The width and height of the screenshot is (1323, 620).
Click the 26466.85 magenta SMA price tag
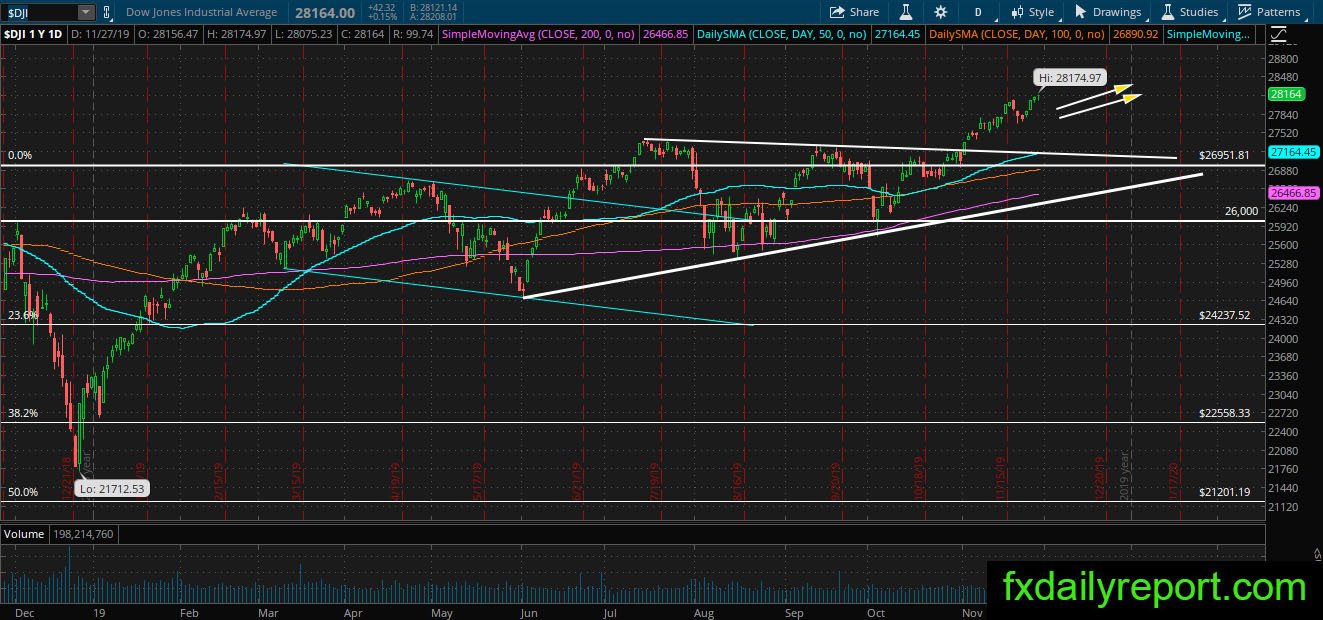[x=1291, y=192]
